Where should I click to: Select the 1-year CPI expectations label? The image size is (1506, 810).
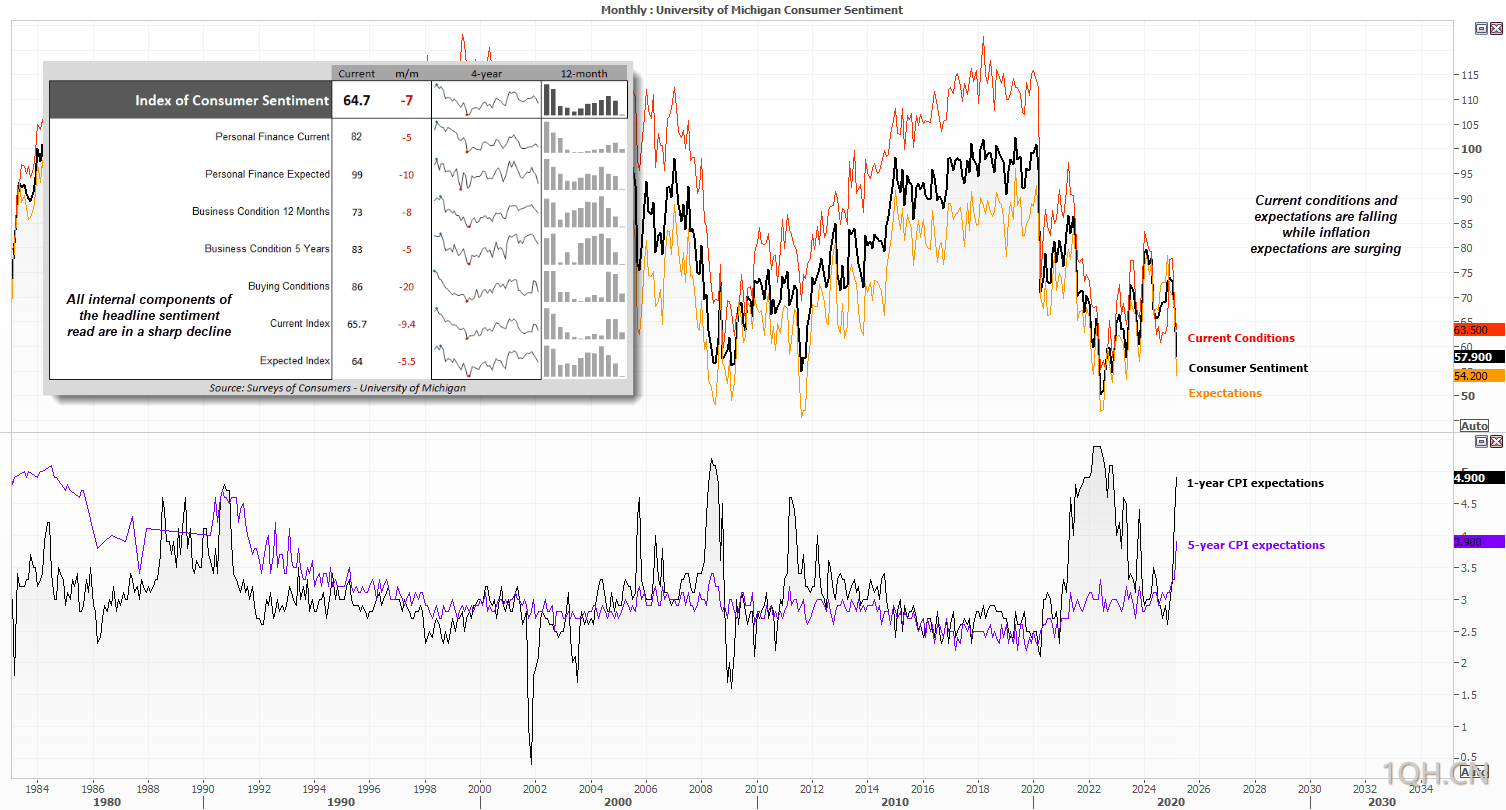(1255, 483)
